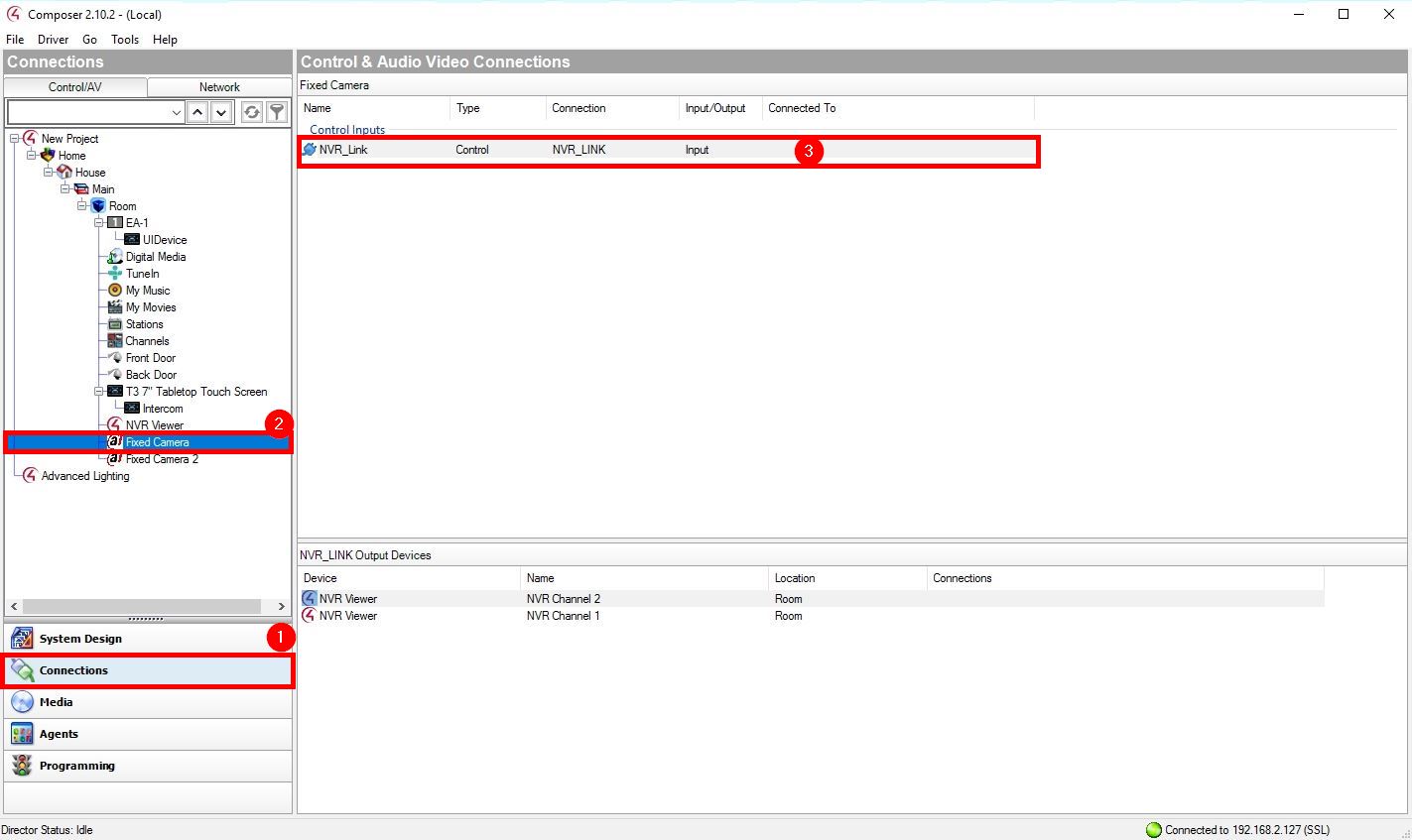Viewport: 1412px width, 840px height.
Task: Open the System Design view
Action: 80,639
